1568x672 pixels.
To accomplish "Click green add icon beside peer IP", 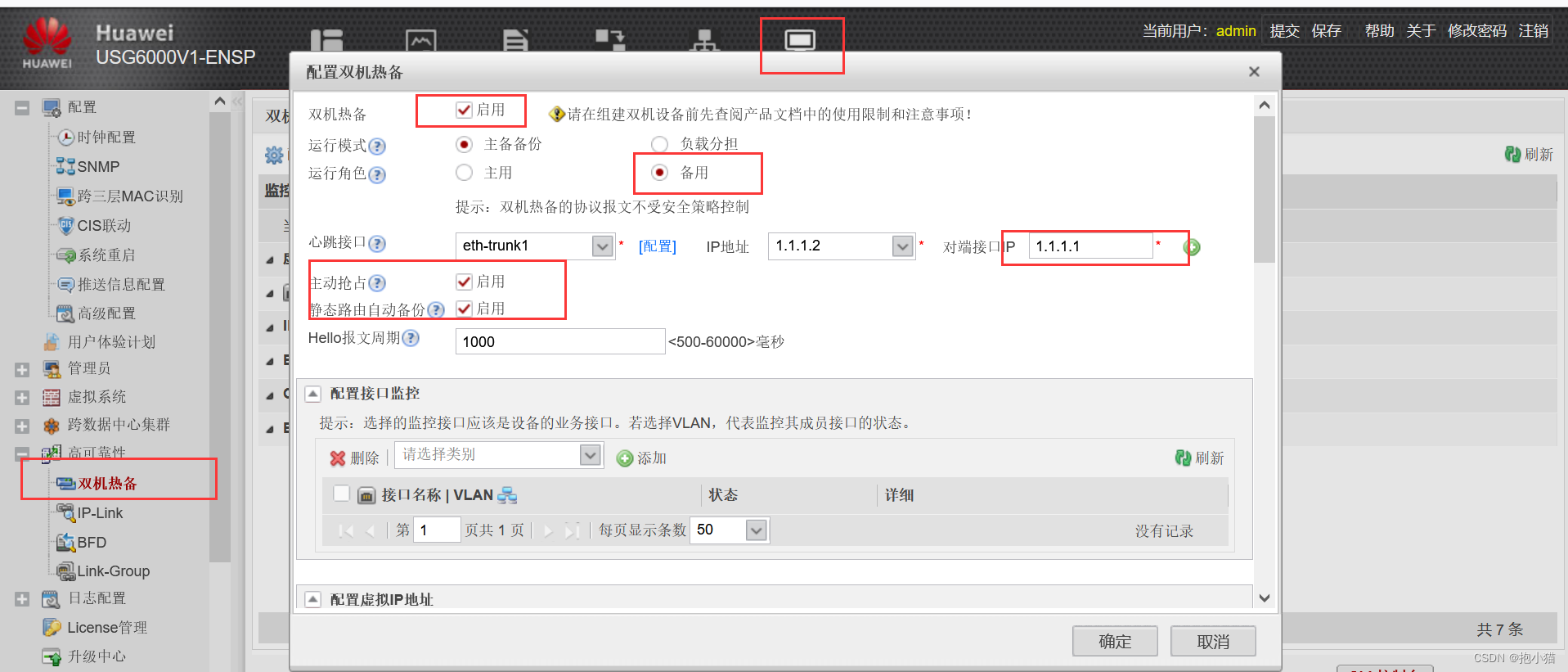I will pyautogui.click(x=1192, y=247).
